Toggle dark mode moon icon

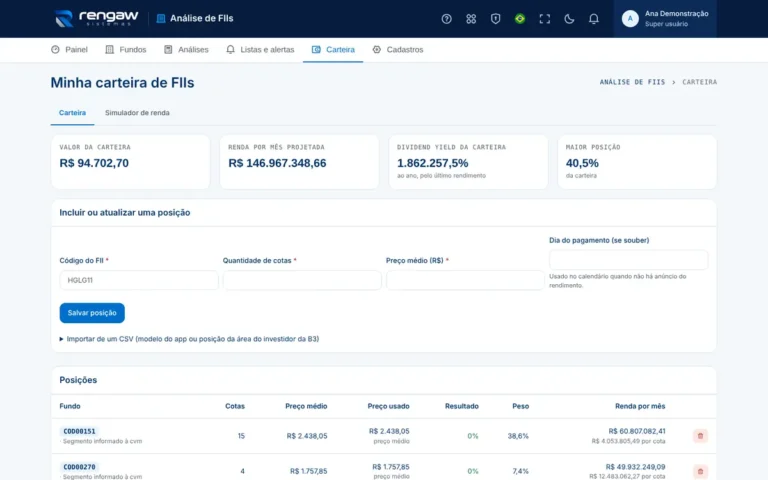pos(569,19)
